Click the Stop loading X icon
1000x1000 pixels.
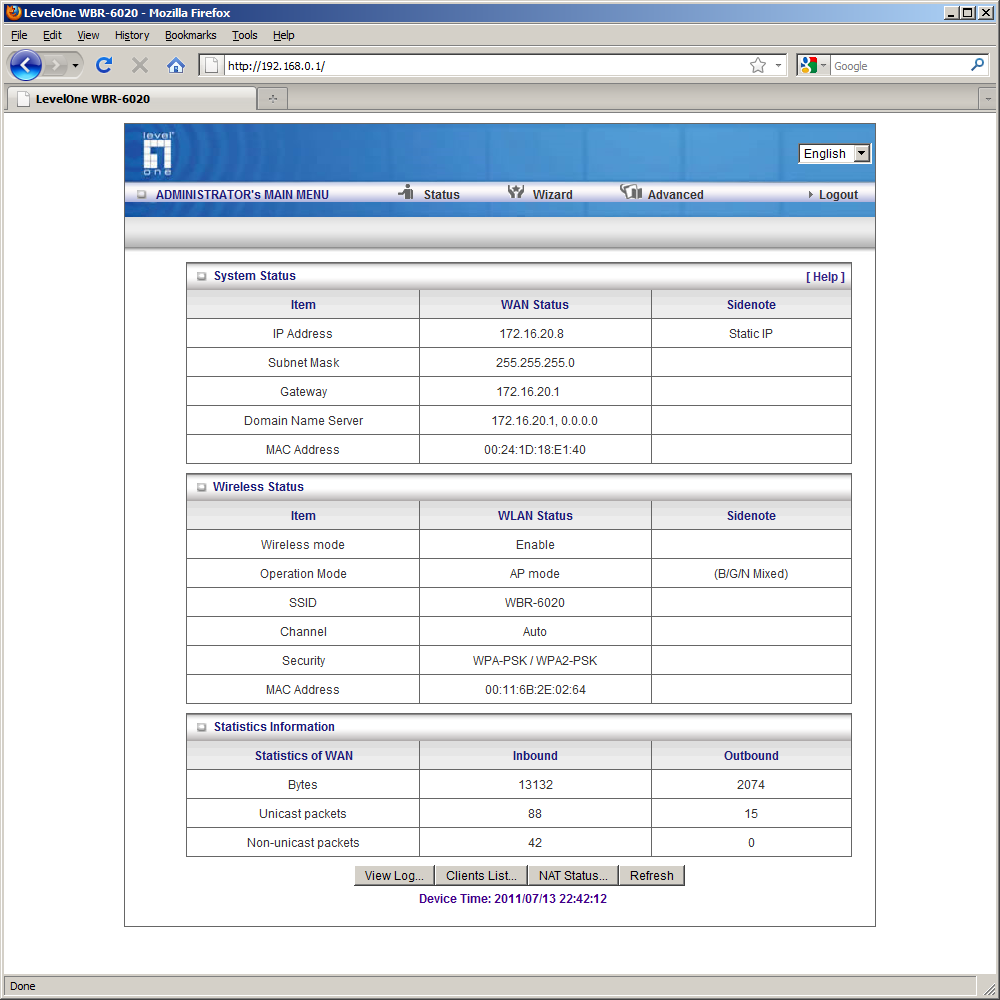click(140, 65)
